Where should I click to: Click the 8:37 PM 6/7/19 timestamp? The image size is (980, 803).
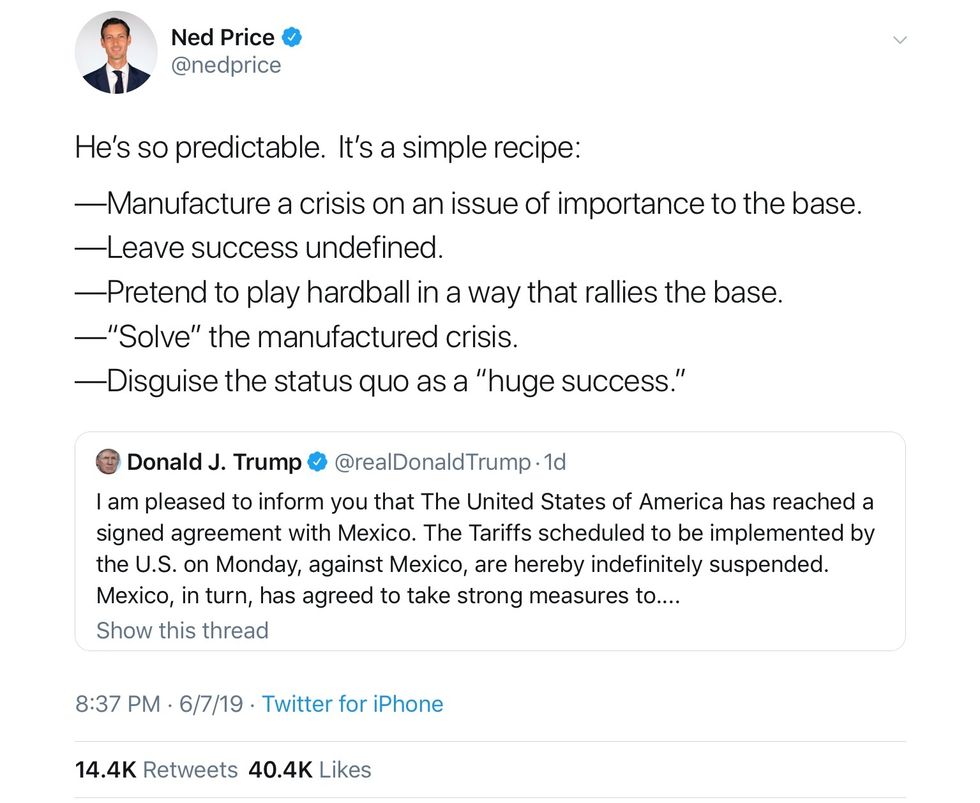tap(159, 704)
